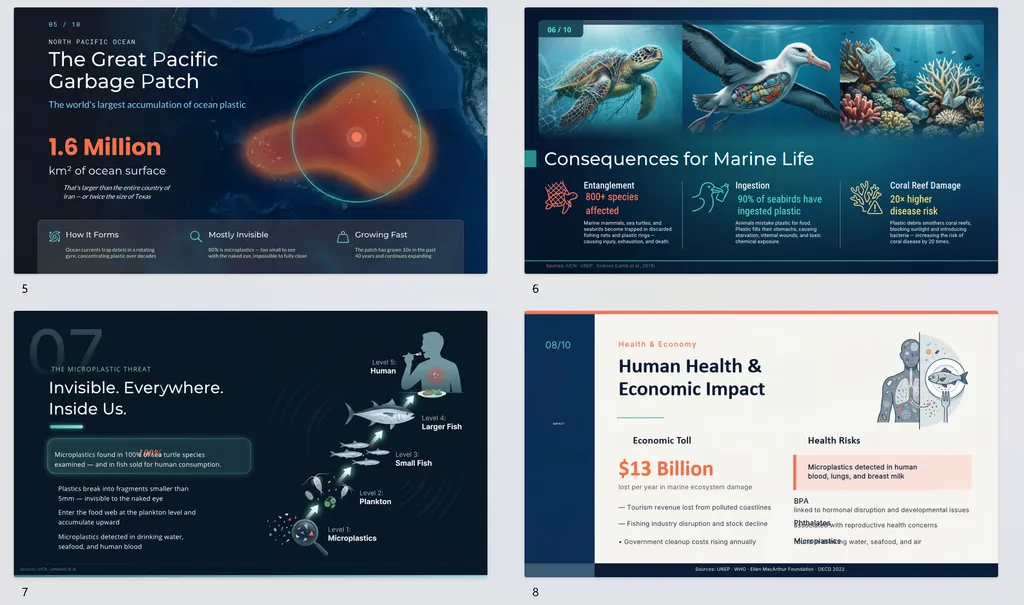Click the '1.6 Million' statistic
1024x605 pixels.
(104, 147)
